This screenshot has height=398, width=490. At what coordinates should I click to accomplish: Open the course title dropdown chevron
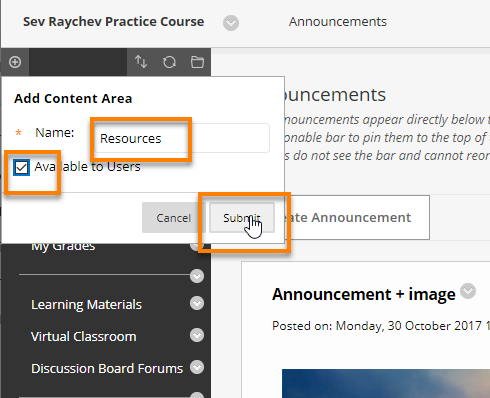(x=231, y=23)
